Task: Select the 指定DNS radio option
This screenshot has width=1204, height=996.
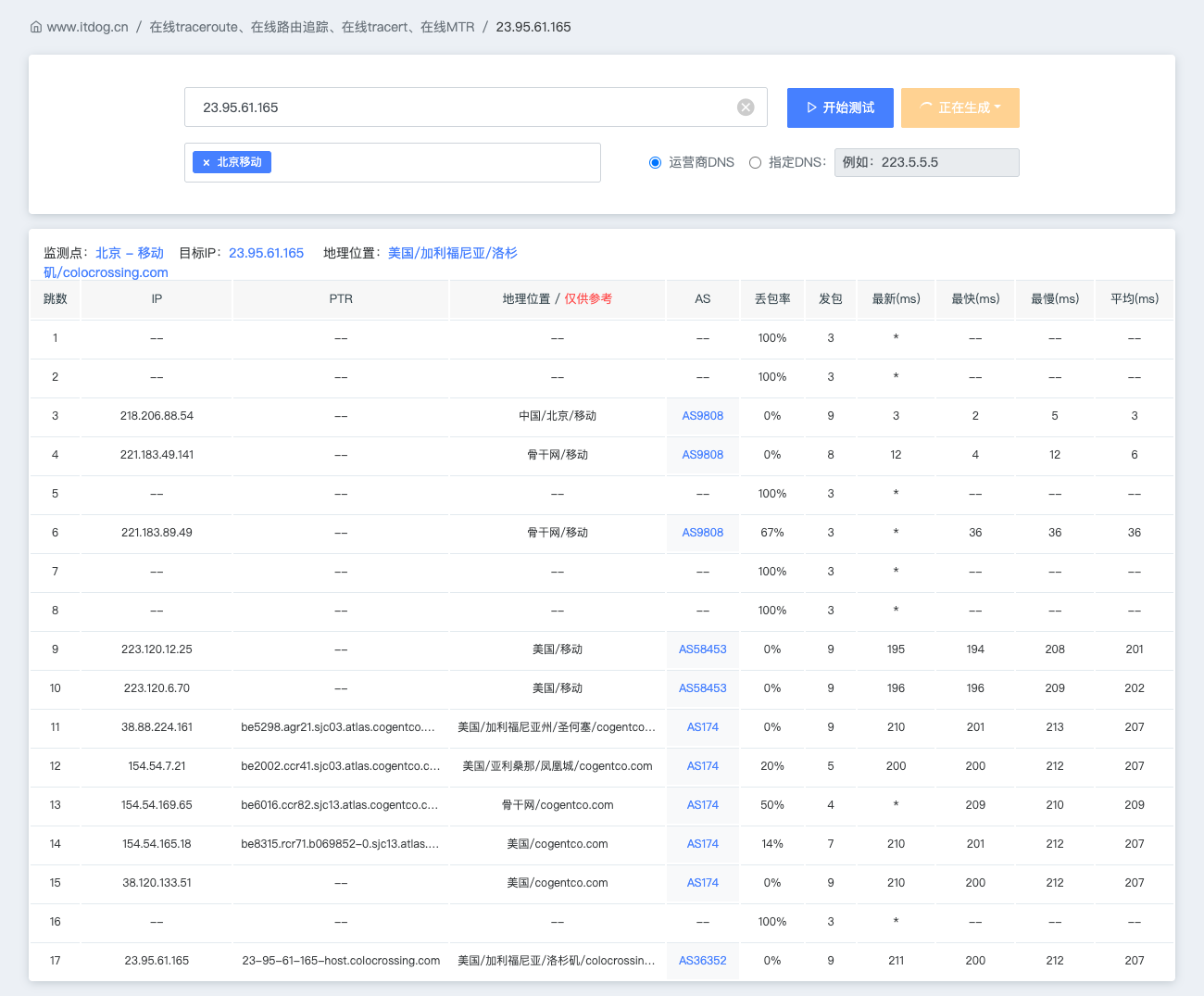Action: (755, 162)
